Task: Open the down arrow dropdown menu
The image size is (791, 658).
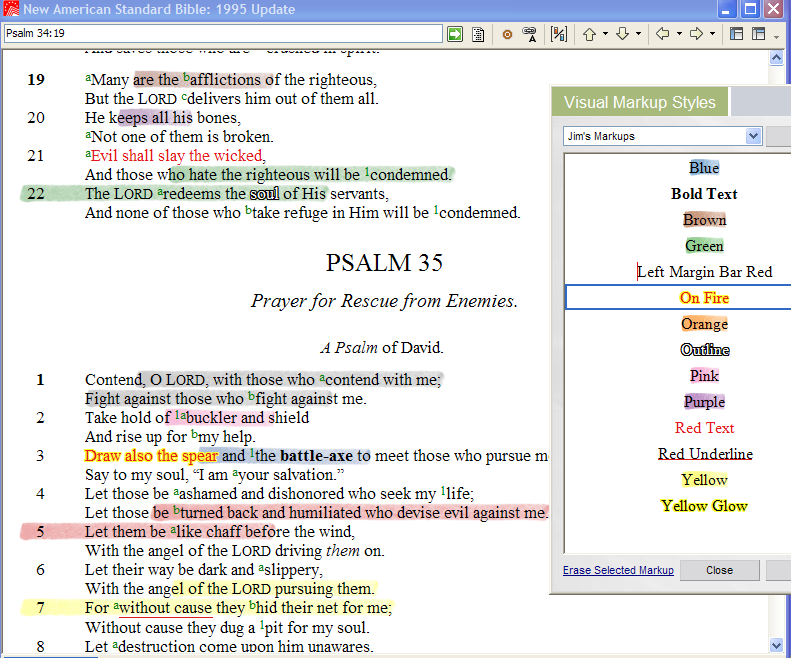Action: 639,34
